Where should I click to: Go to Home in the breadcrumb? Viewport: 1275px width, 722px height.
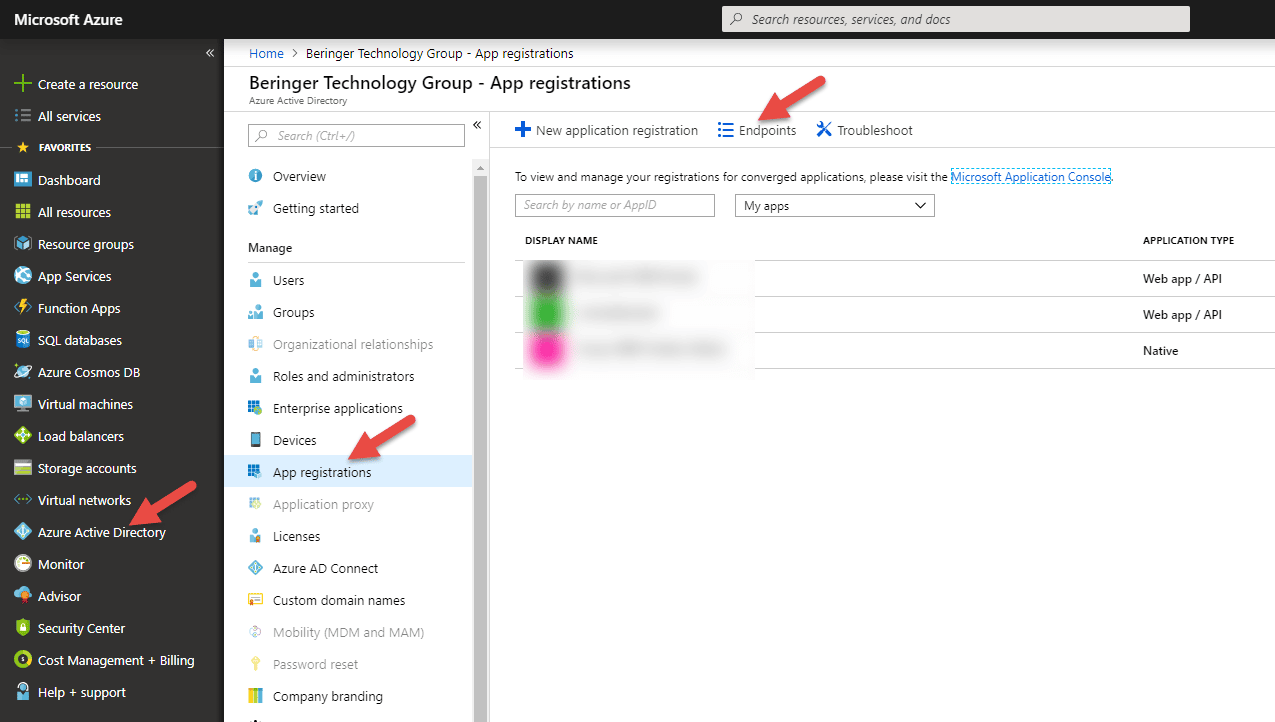tap(266, 53)
